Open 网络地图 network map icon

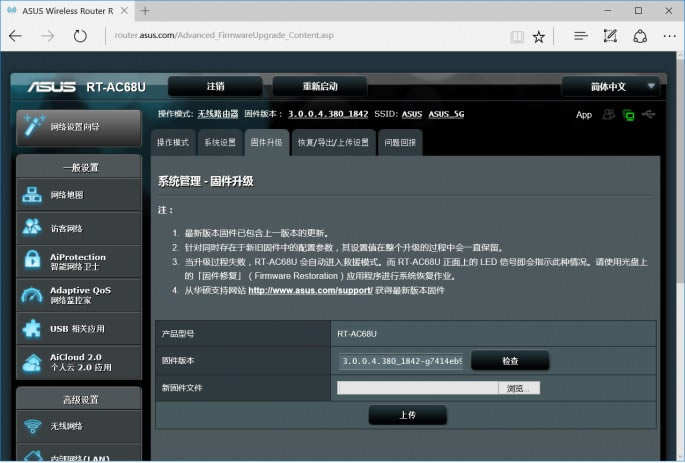coord(32,195)
